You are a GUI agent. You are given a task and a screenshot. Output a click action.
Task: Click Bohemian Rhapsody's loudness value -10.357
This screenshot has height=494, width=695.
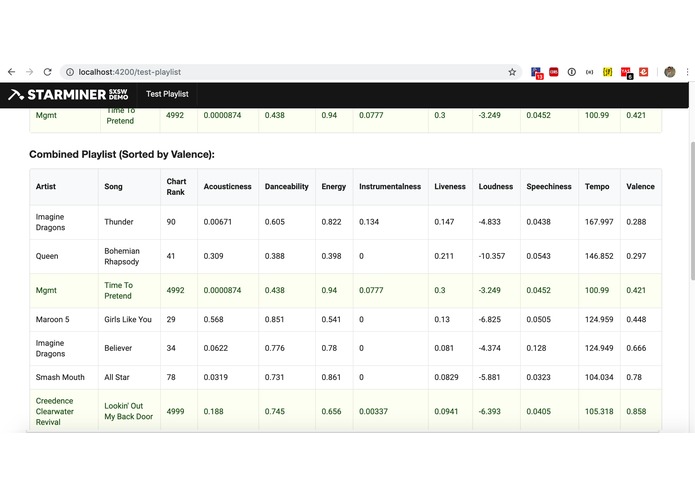[x=492, y=256]
